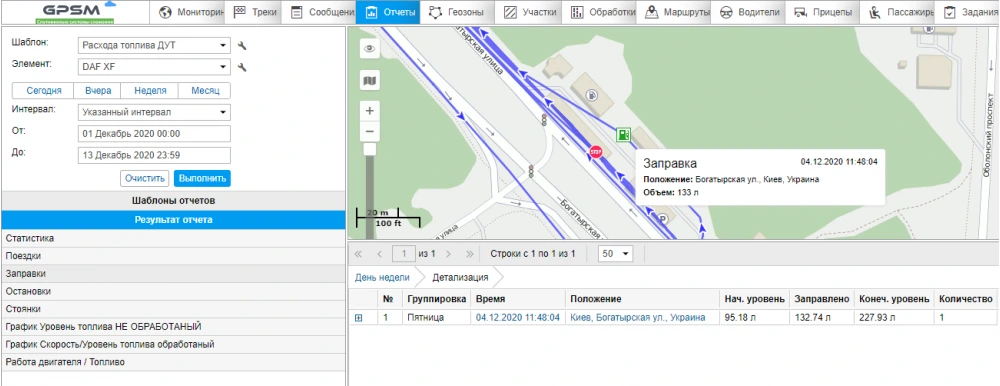Click the map zoom slider handle
This screenshot has width=1000, height=386.
[x=369, y=149]
